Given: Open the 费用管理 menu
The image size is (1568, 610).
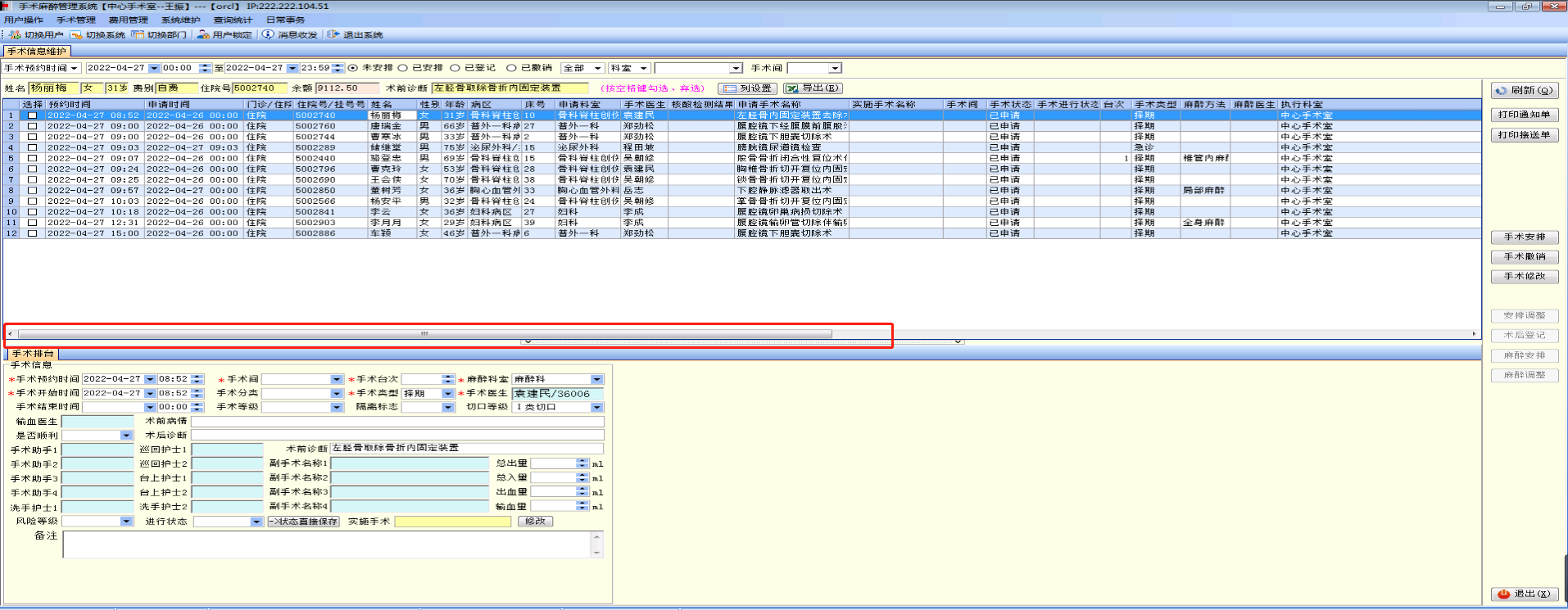Looking at the screenshot, I should coord(129,20).
